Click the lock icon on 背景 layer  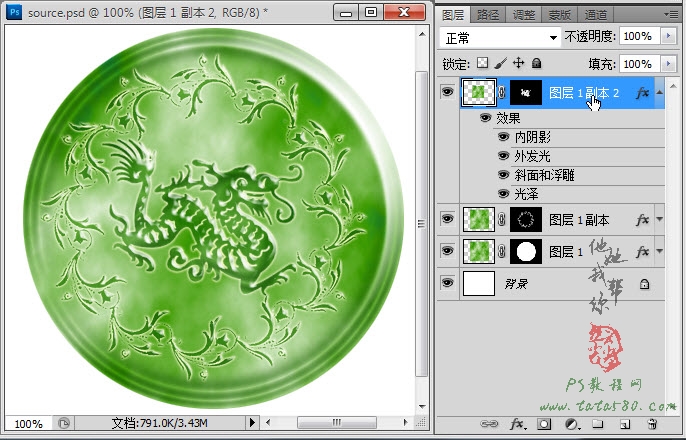click(x=644, y=284)
